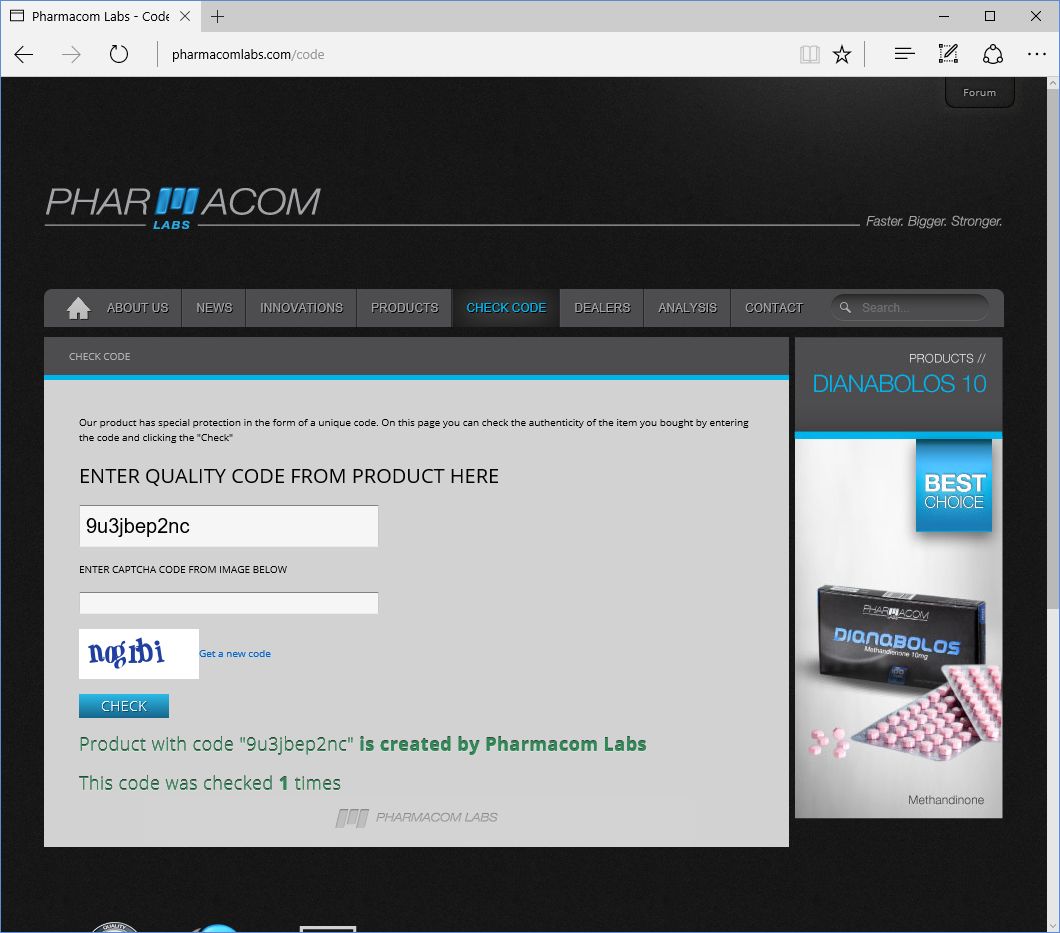This screenshot has height=933, width=1060.
Task: Open the Analysis menu item
Action: pos(688,308)
